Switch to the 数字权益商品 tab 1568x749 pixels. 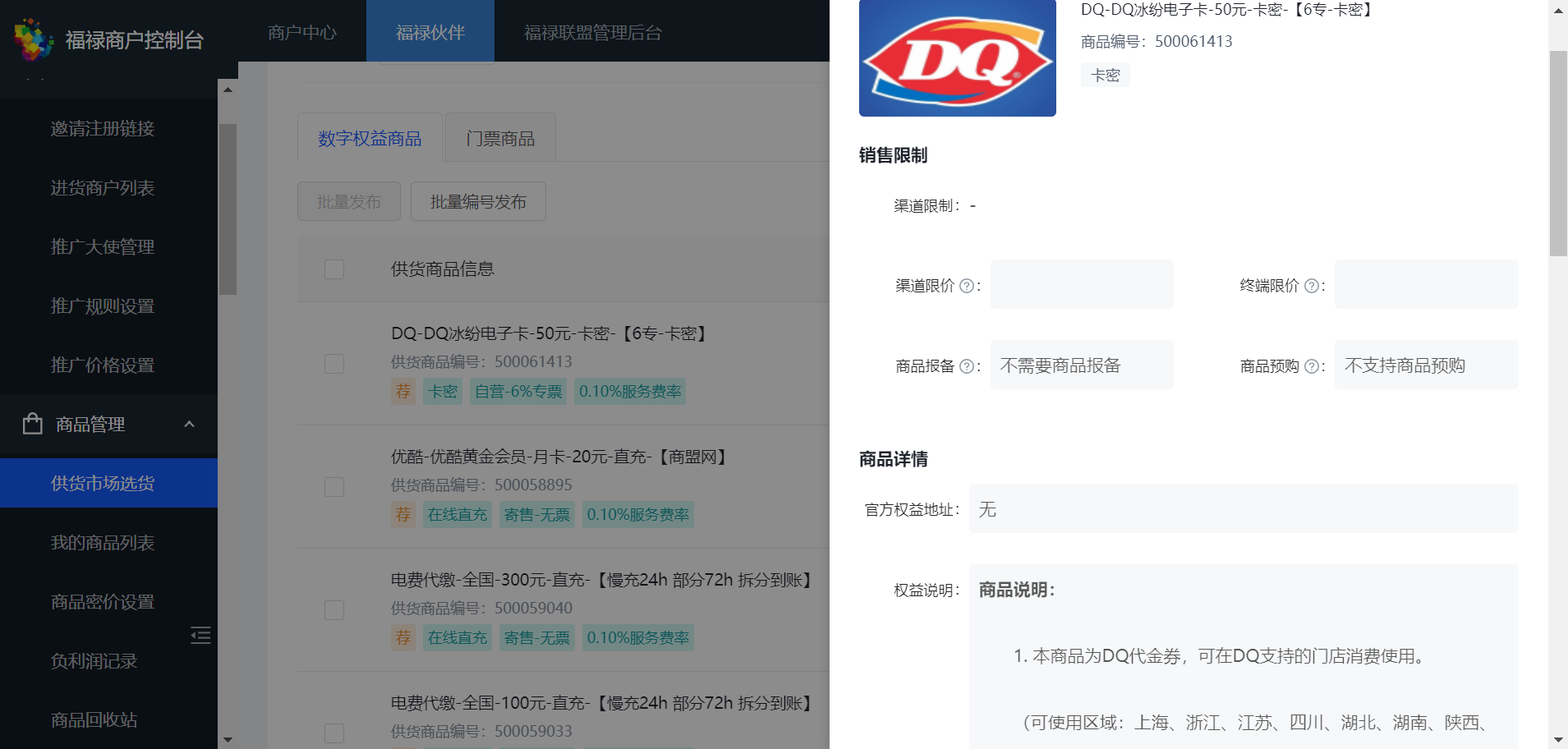point(370,138)
